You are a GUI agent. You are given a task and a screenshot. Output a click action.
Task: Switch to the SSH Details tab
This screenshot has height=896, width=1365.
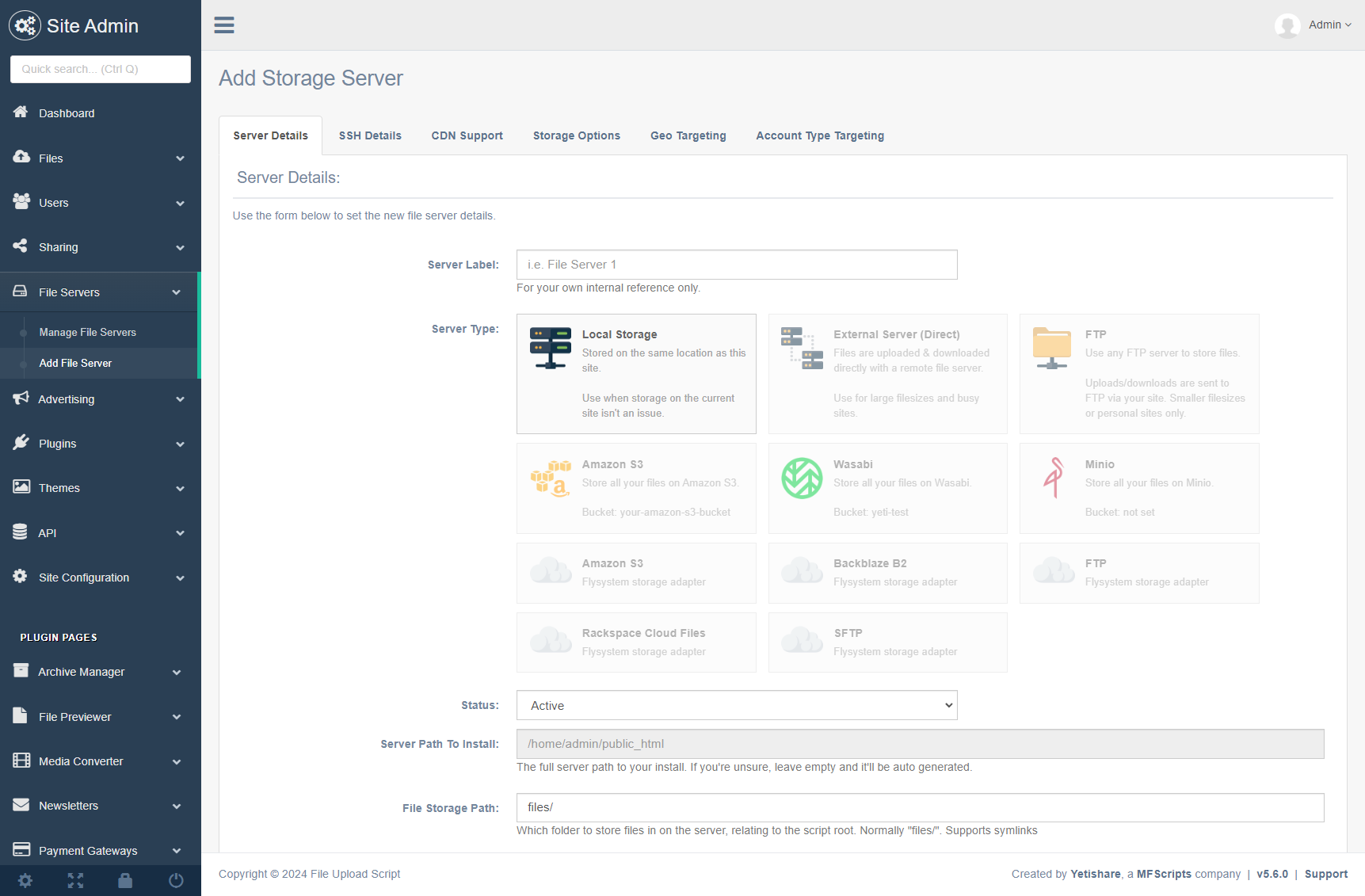coord(370,135)
